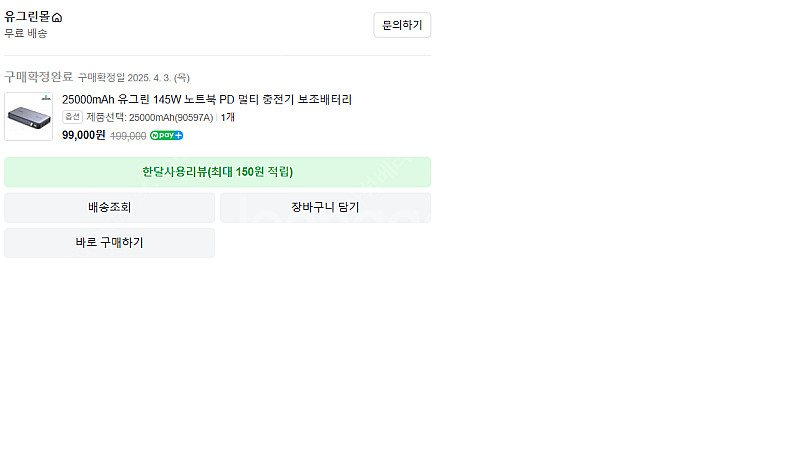Click the small green icon atop thumbnail

(46, 98)
